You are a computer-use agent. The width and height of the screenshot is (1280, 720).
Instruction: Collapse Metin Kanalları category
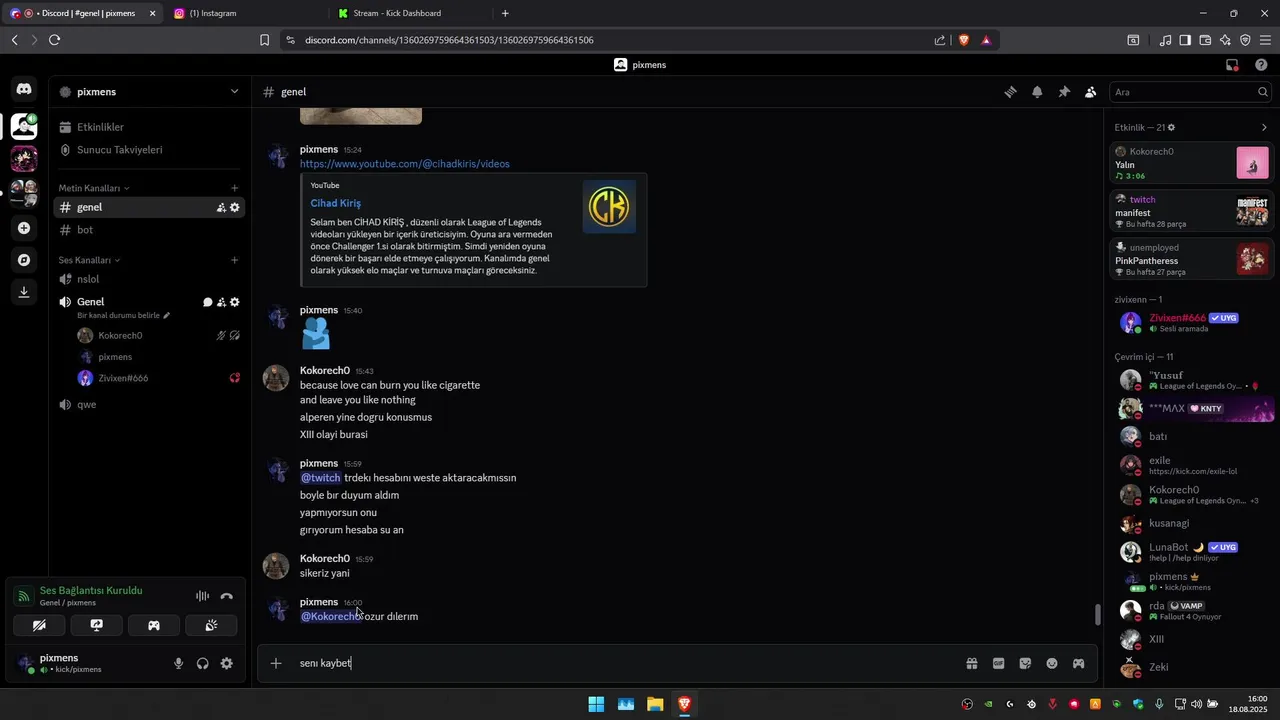pos(94,188)
